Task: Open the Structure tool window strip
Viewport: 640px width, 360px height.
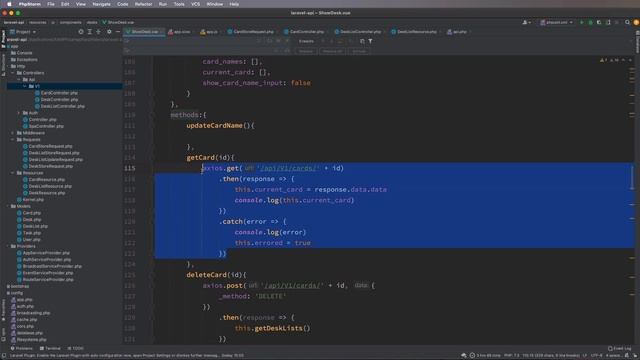Action: (3, 64)
